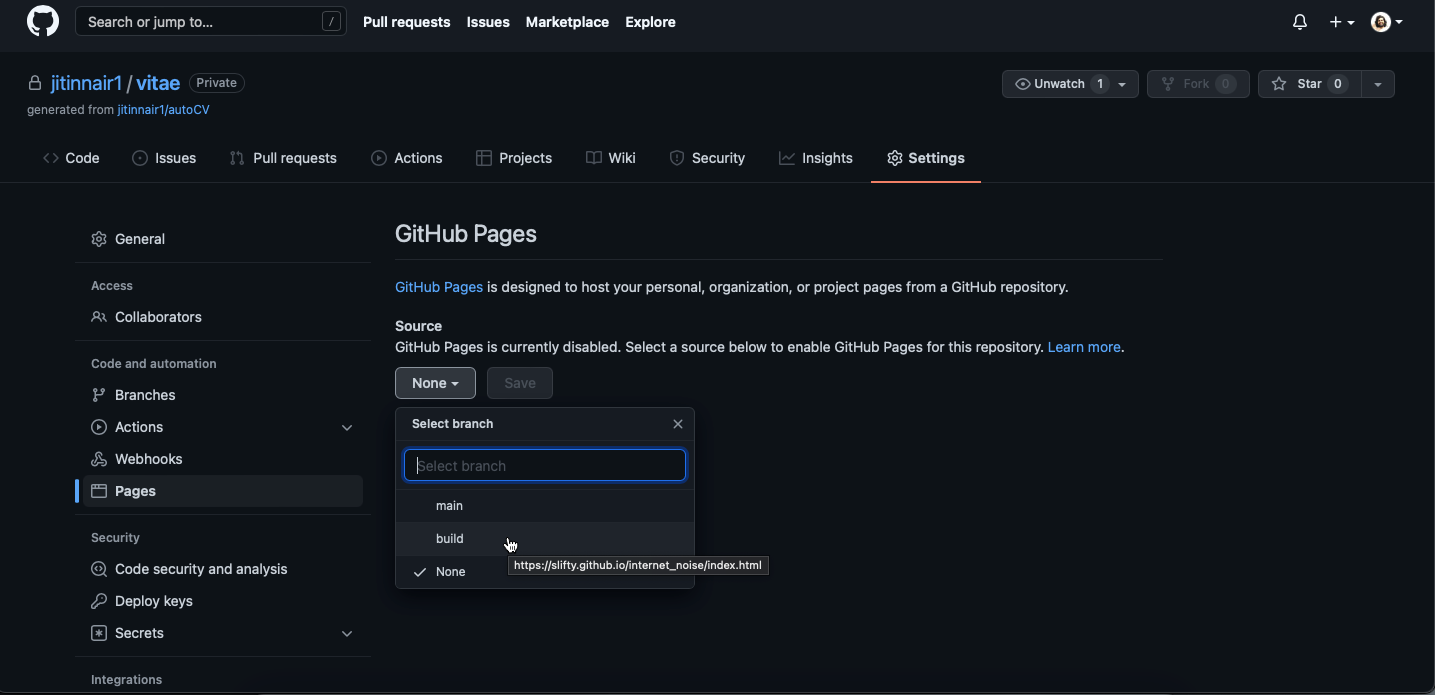Expand the Unwatch dropdown arrow
1435x695 pixels.
click(1124, 84)
